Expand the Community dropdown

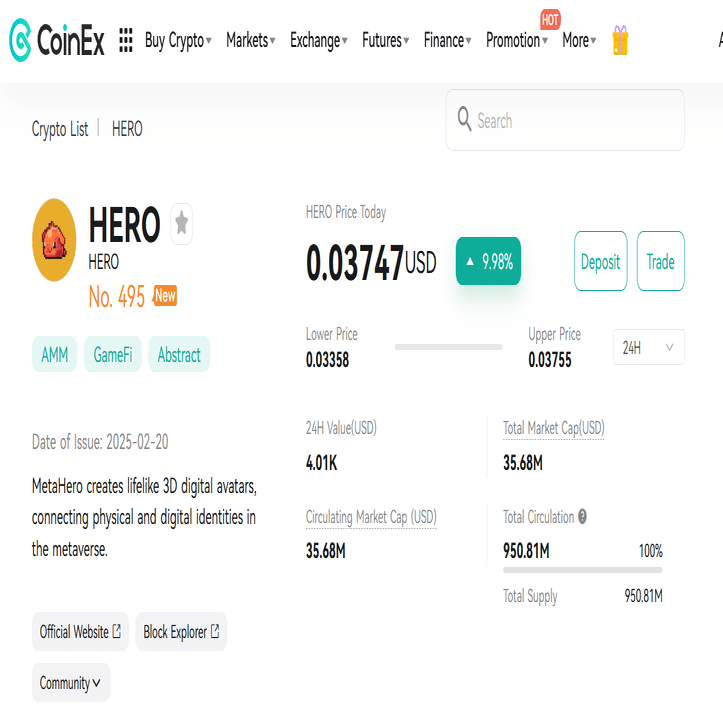tap(71, 682)
